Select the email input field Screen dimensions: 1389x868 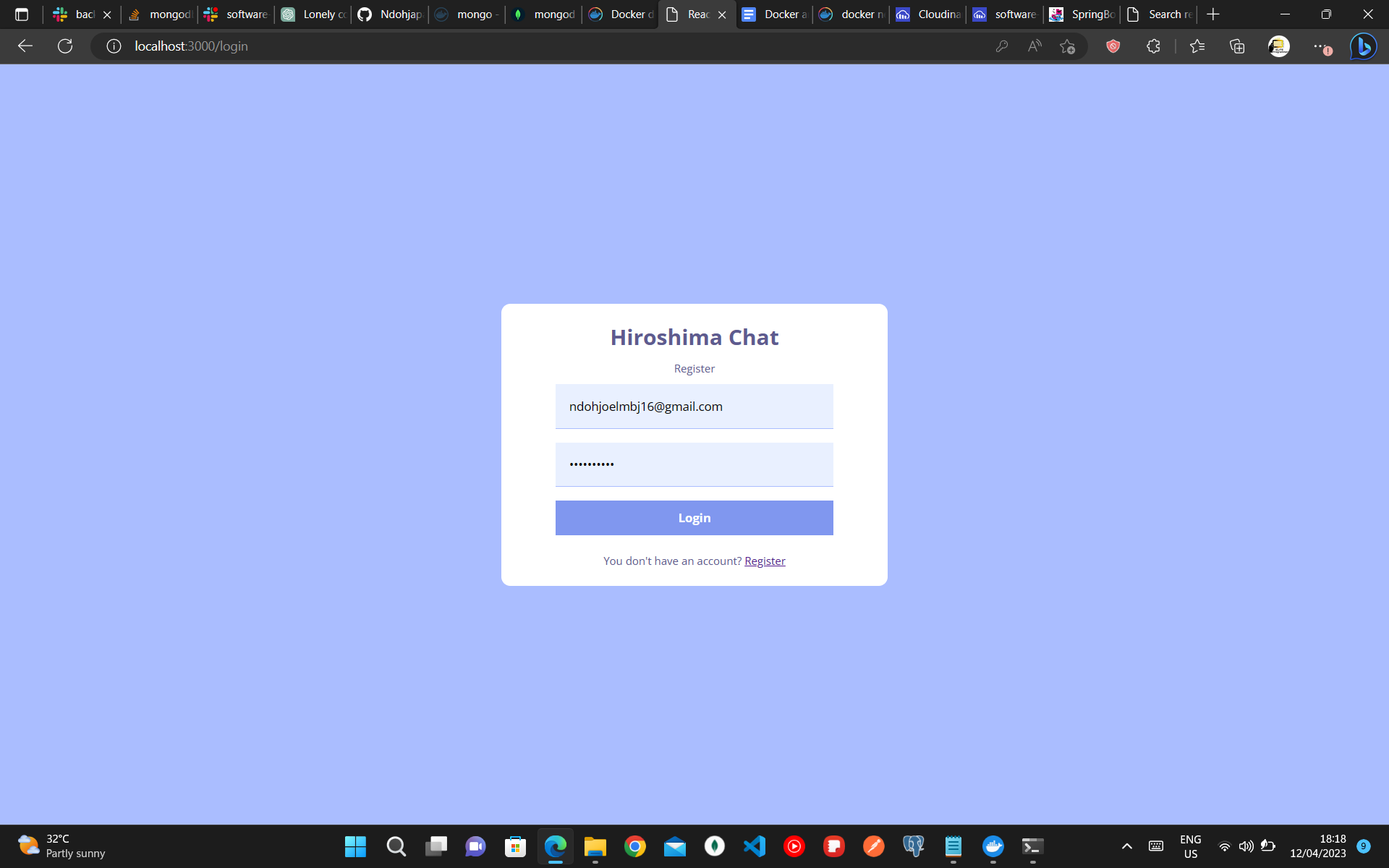click(694, 406)
